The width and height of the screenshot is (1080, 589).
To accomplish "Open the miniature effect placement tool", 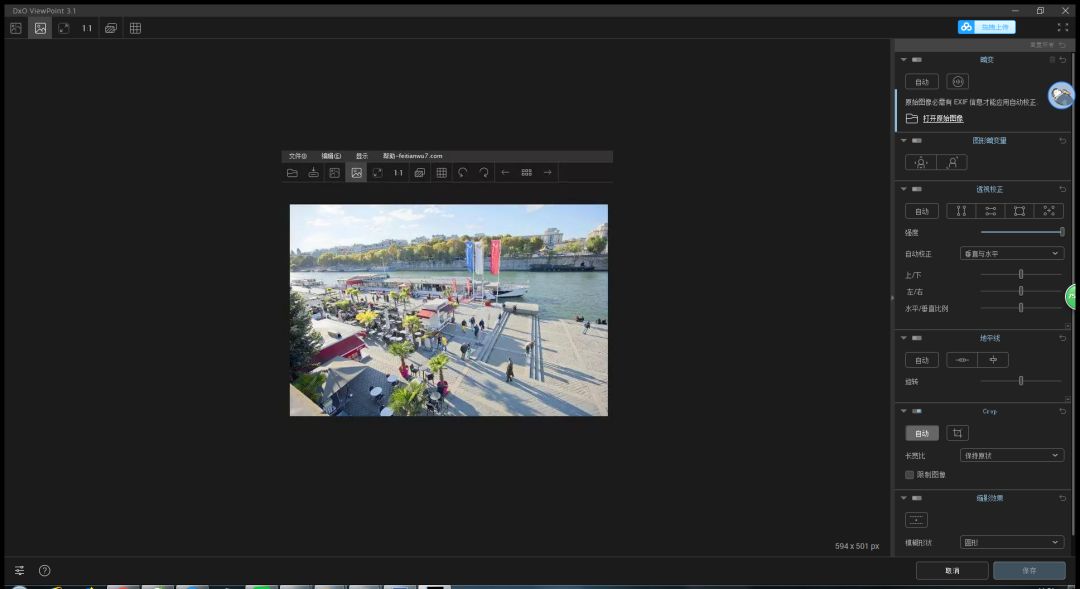I will 916,519.
